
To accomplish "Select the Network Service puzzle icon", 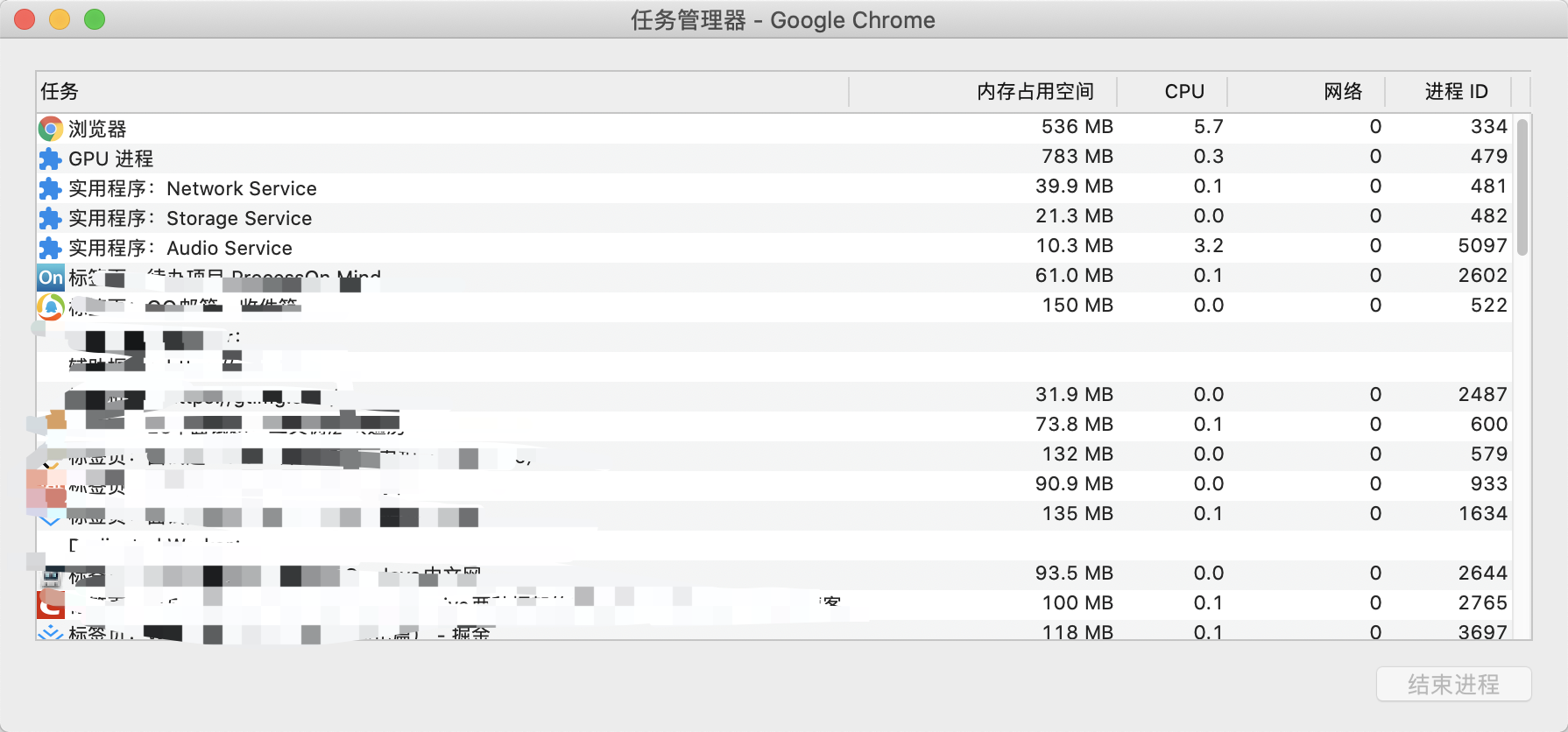I will 51,188.
